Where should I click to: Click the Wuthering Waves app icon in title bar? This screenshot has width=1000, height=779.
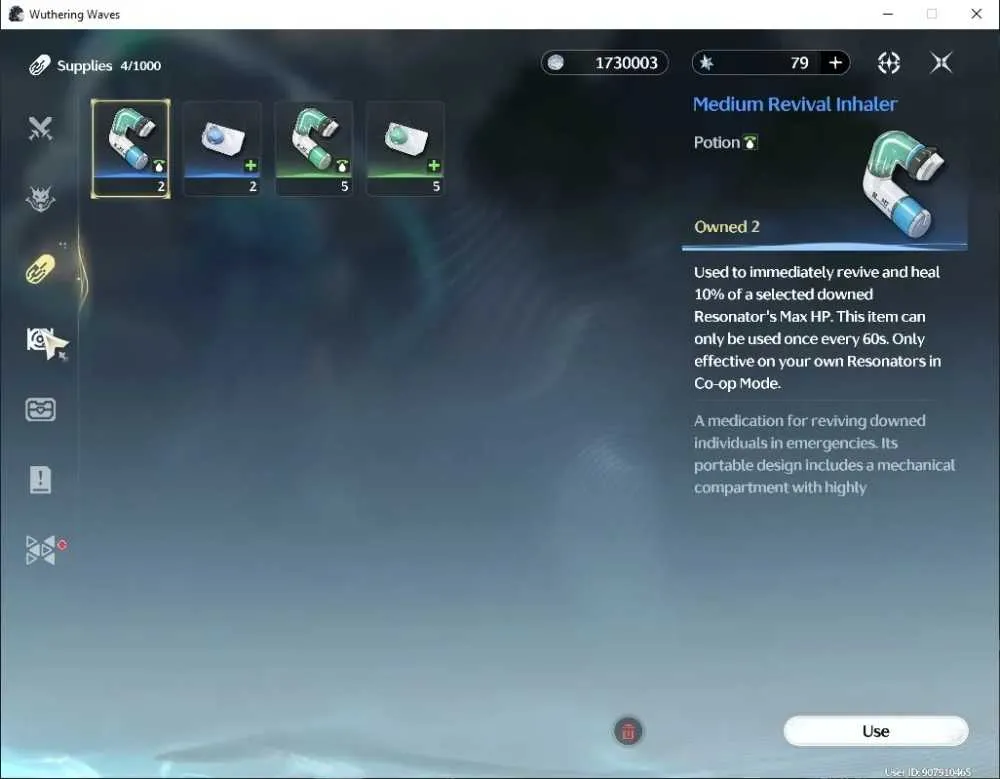click(x=16, y=14)
